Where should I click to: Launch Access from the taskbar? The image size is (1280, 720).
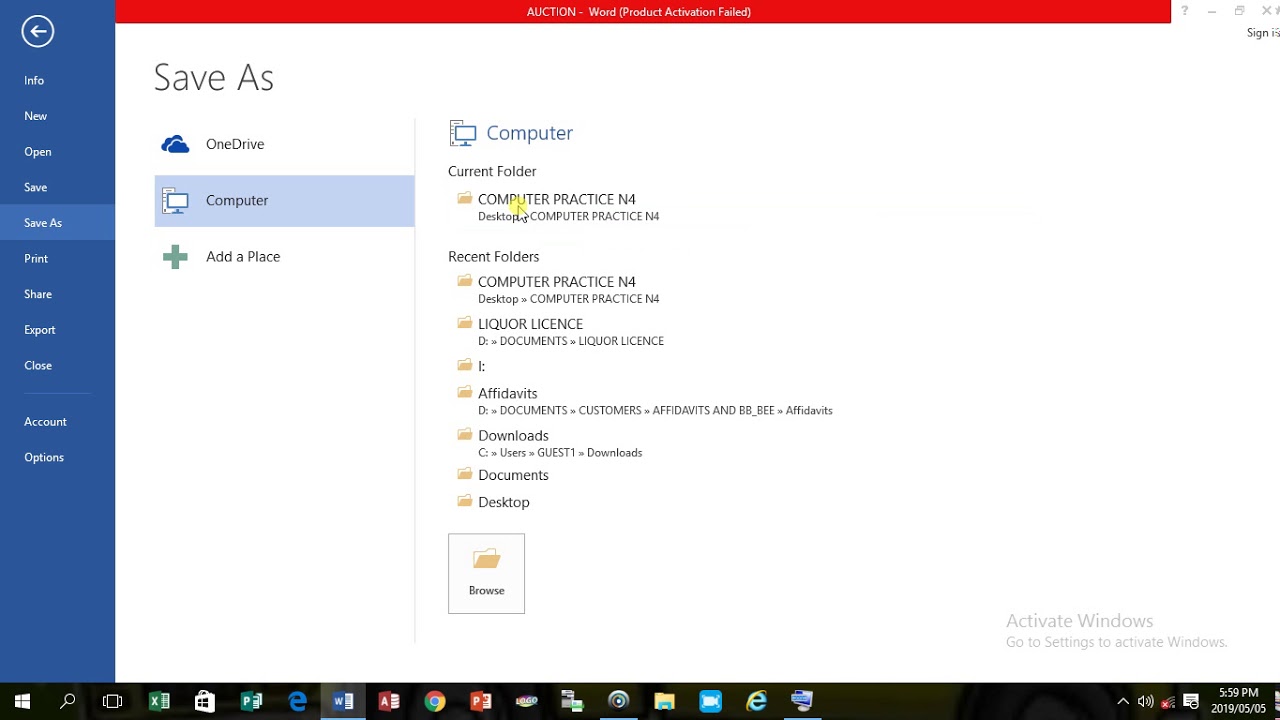point(389,701)
